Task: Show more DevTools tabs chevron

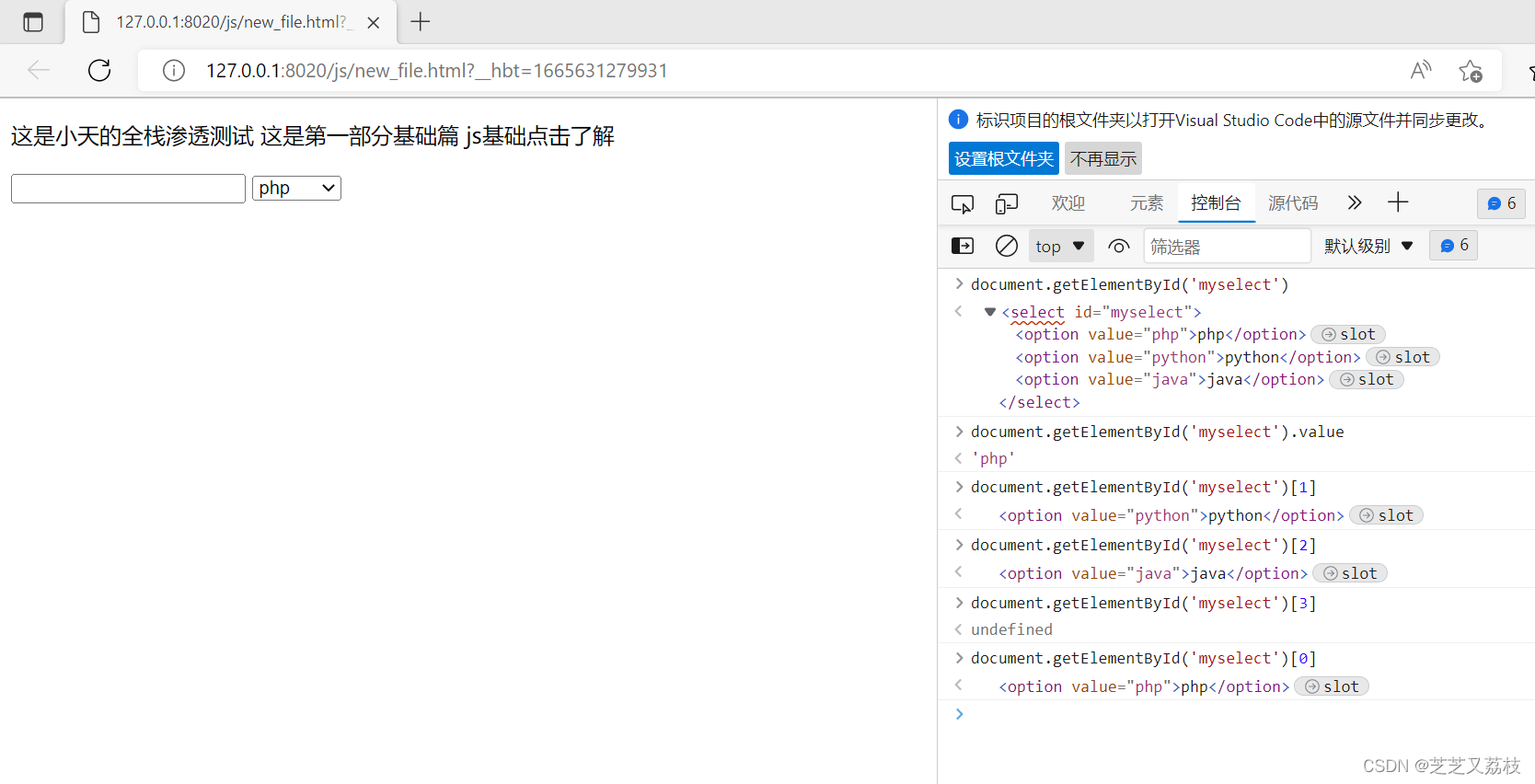Action: [1354, 202]
